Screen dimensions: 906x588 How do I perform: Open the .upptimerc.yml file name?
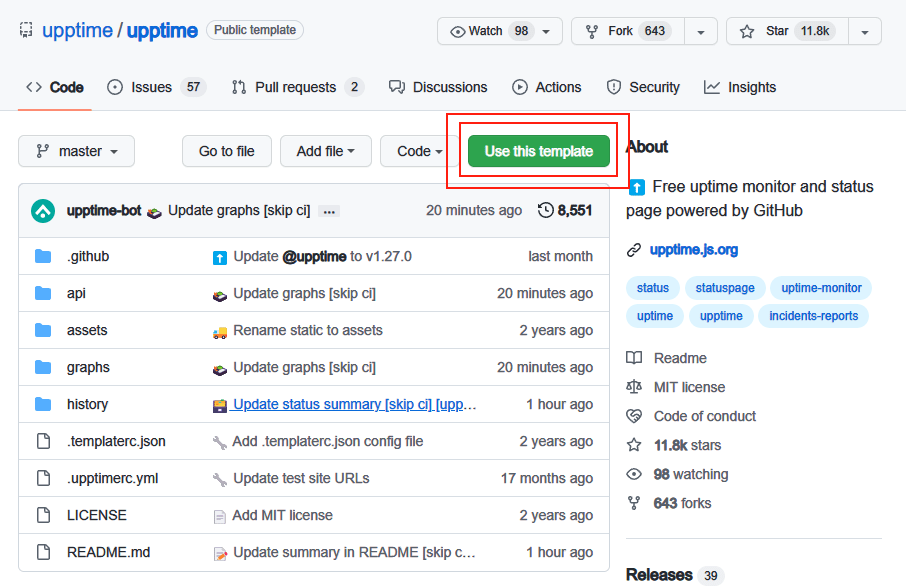pos(113,478)
